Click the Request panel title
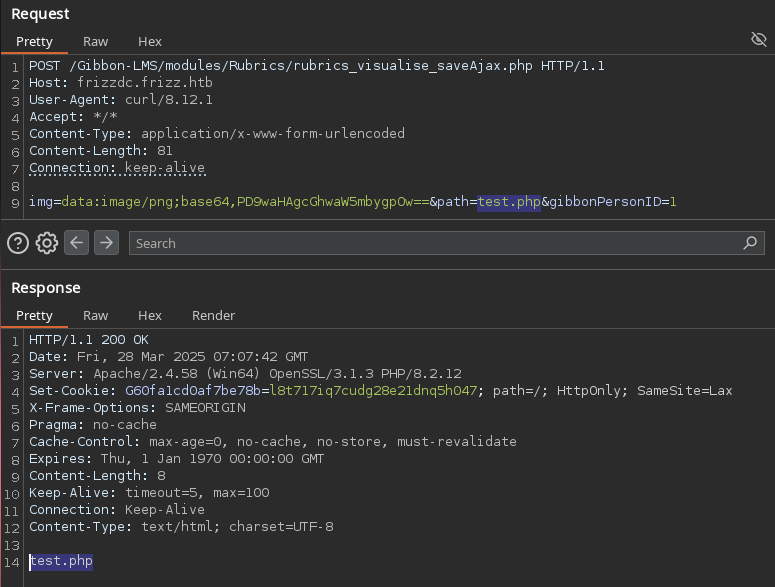The width and height of the screenshot is (775, 587). pyautogui.click(x=40, y=14)
